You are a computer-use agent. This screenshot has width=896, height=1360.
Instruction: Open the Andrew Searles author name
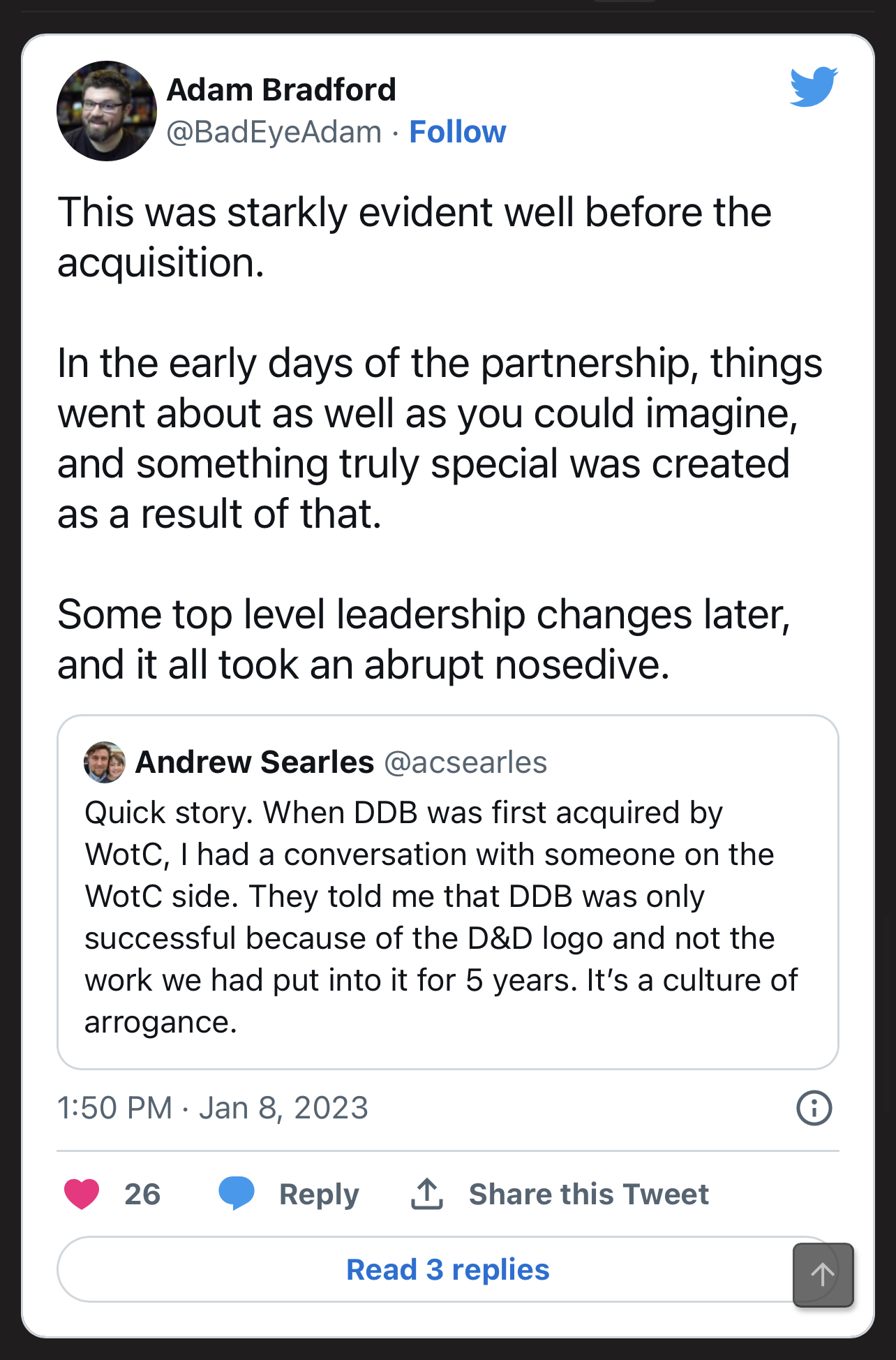[x=255, y=762]
